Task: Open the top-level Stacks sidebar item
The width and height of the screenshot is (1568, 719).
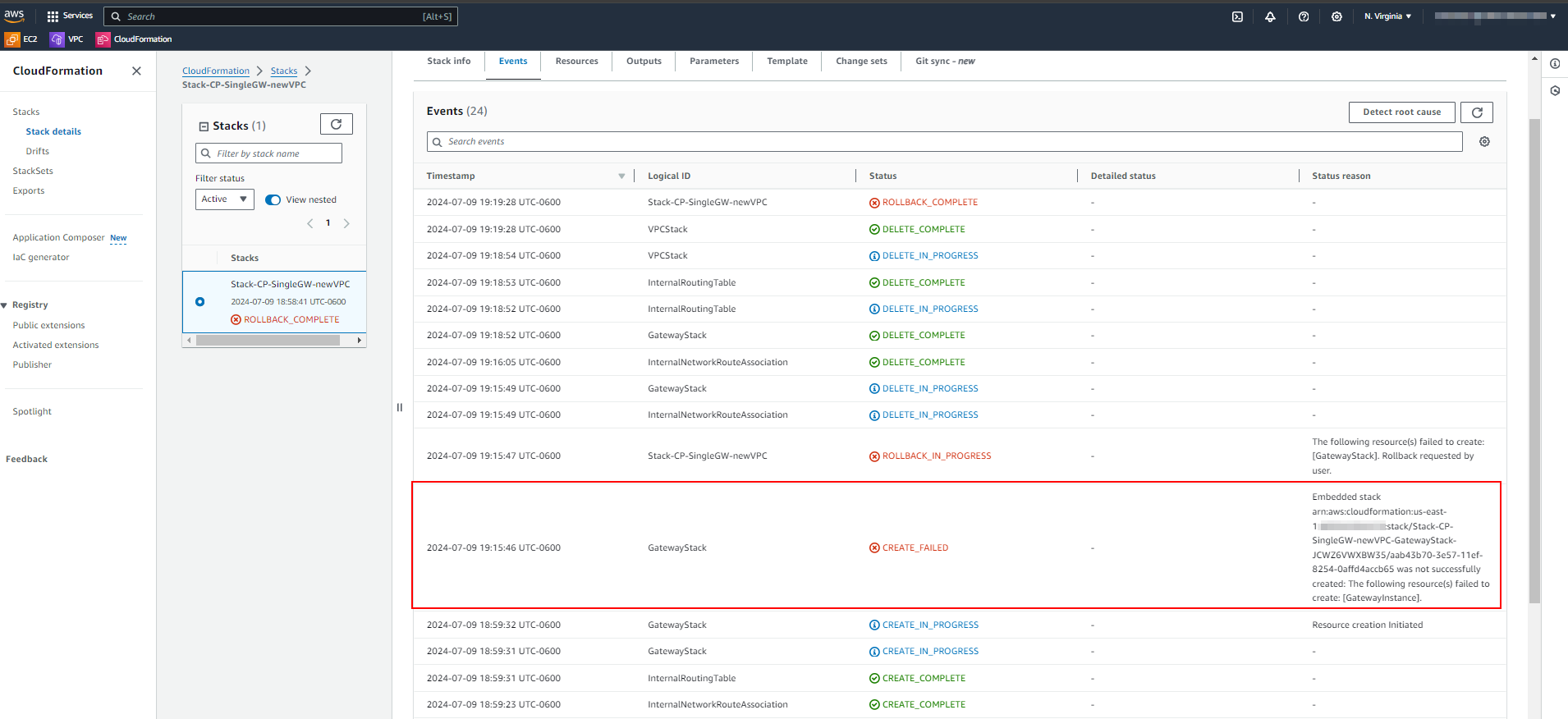Action: [26, 112]
